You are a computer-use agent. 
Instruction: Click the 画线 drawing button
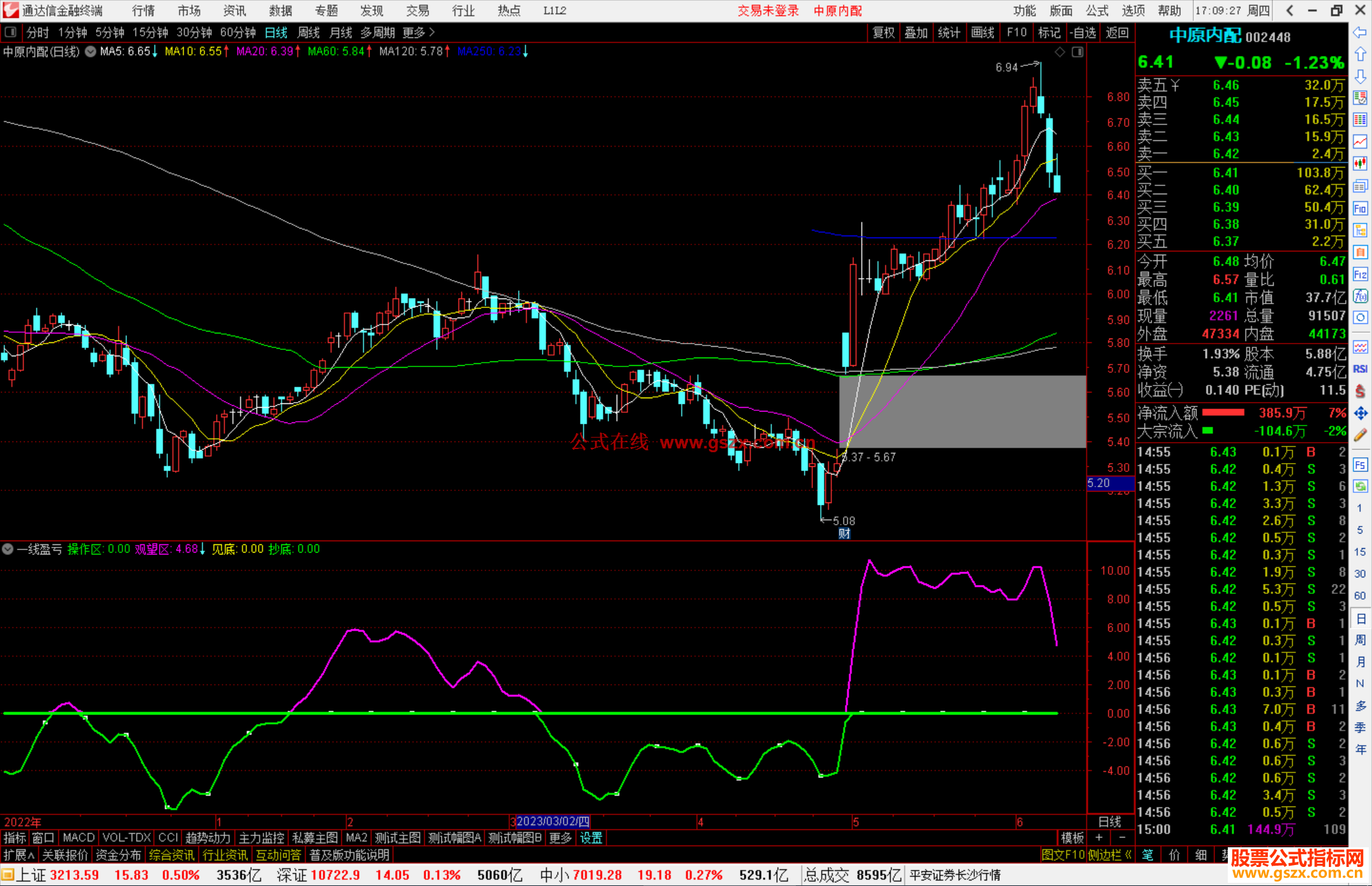[983, 32]
